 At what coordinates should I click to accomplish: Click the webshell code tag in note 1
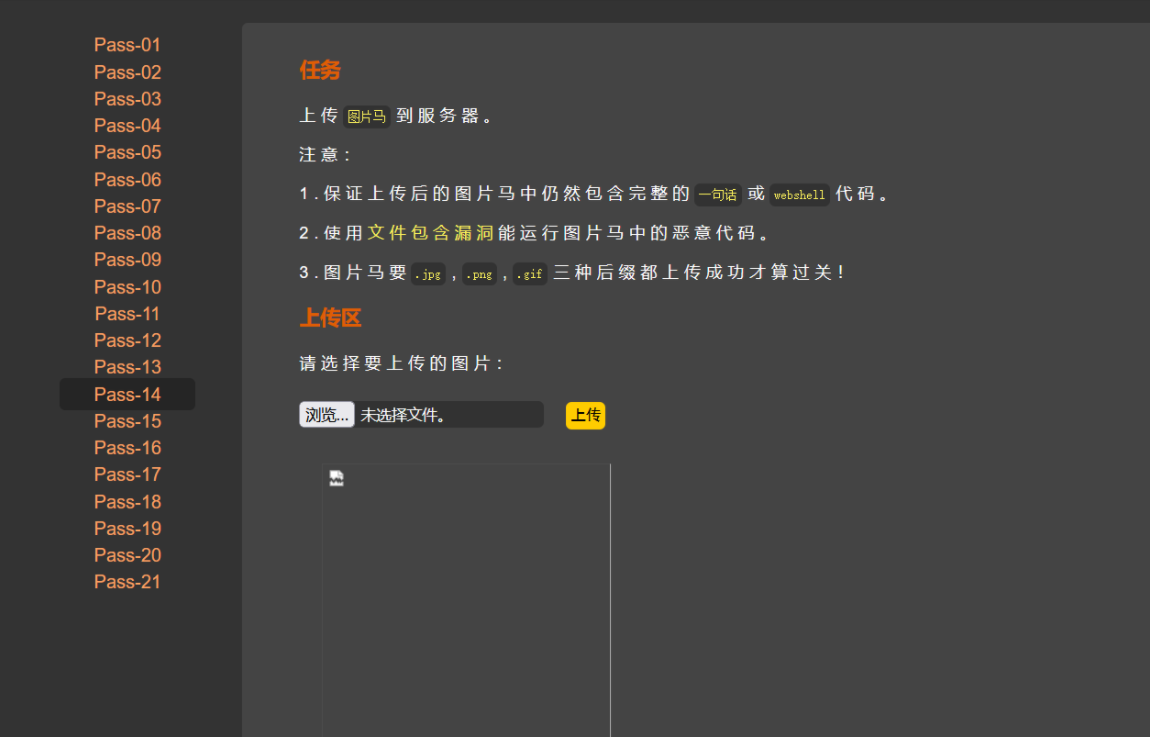coord(799,193)
